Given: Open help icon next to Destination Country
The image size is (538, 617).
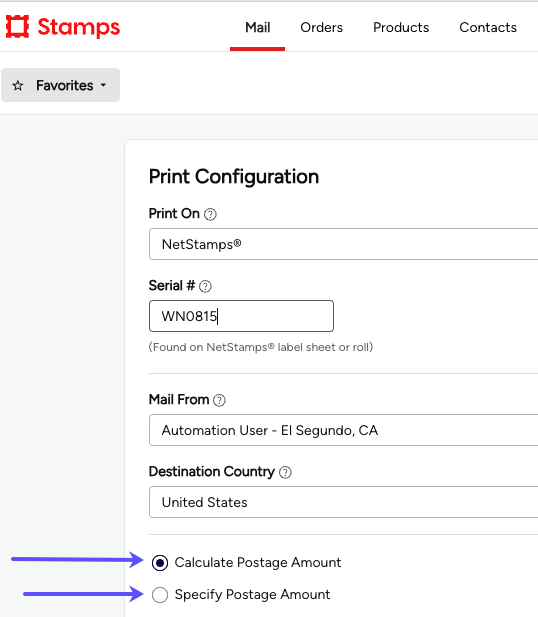Looking at the screenshot, I should click(x=285, y=472).
